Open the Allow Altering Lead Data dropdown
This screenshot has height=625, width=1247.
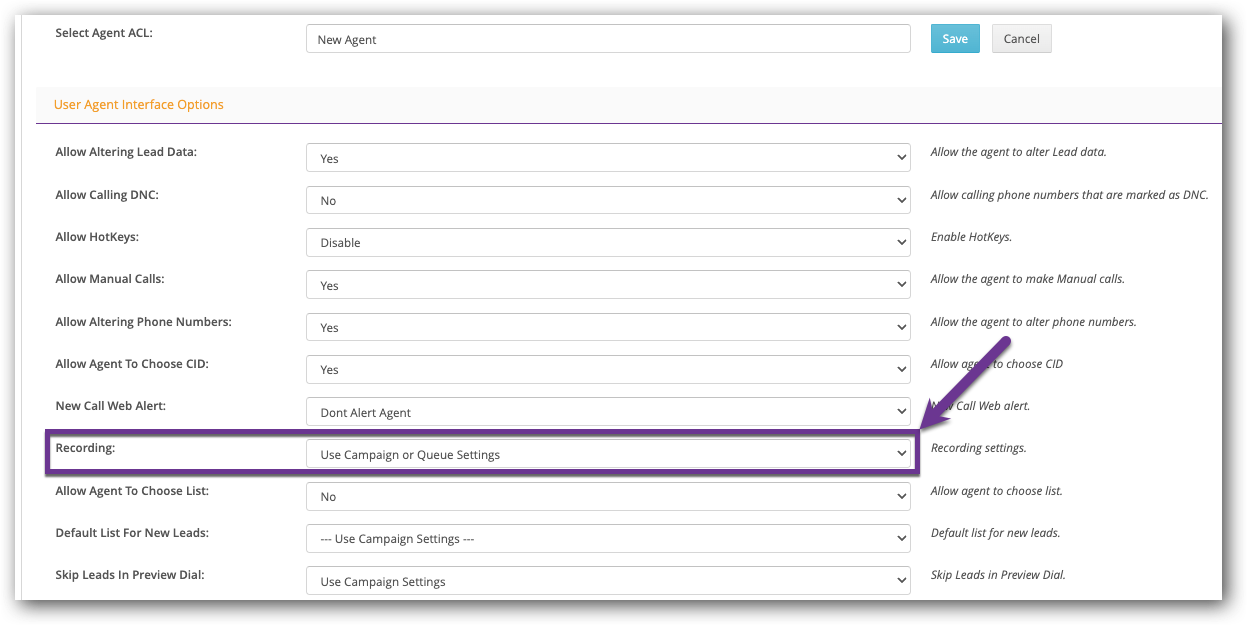607,157
